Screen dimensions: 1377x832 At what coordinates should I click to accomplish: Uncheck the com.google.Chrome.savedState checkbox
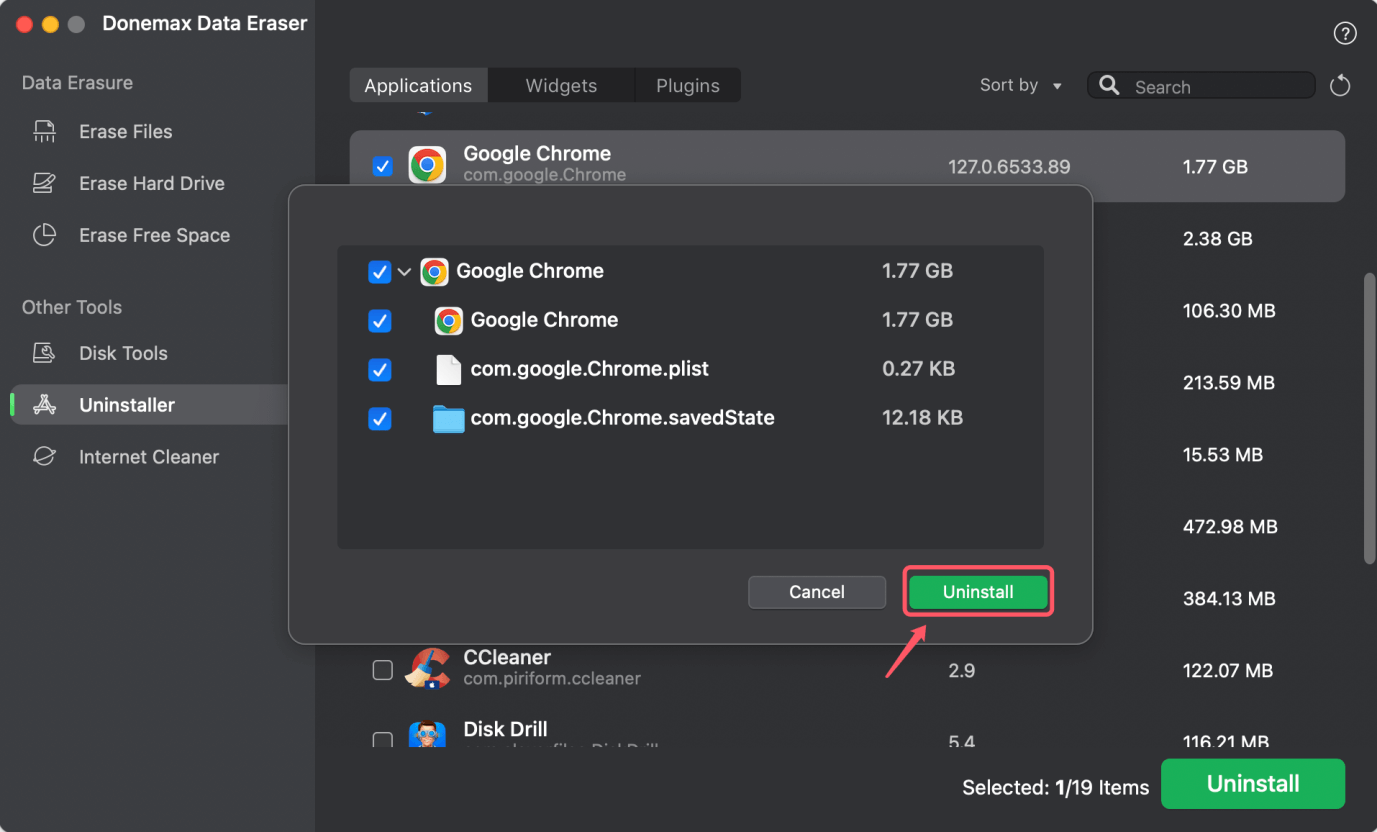tap(380, 419)
